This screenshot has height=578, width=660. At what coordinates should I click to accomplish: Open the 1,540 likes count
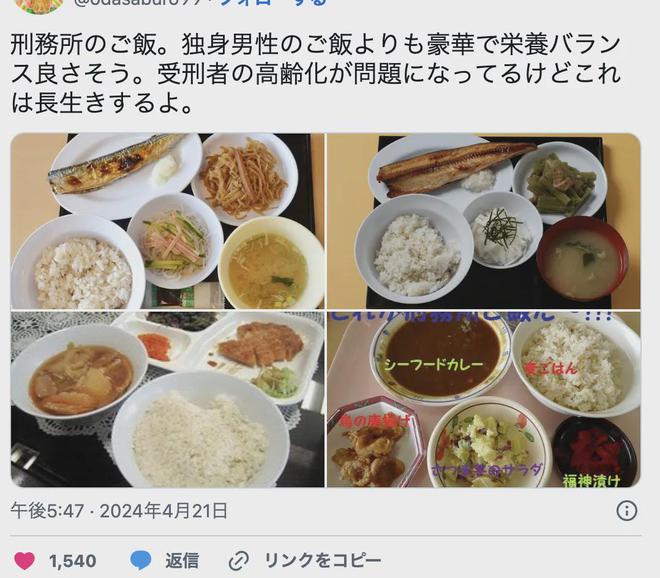[x=72, y=561]
